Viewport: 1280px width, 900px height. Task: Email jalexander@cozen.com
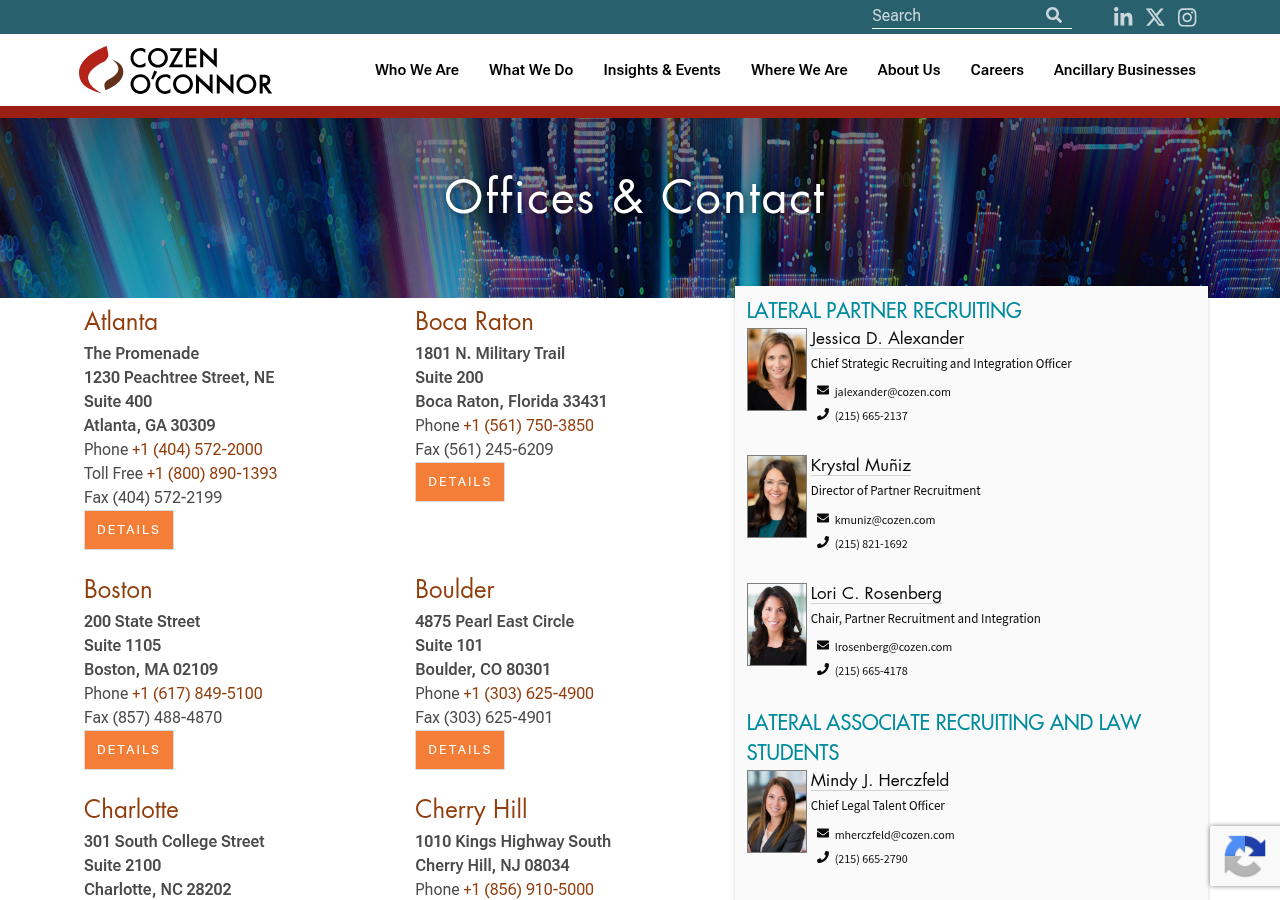tap(893, 392)
